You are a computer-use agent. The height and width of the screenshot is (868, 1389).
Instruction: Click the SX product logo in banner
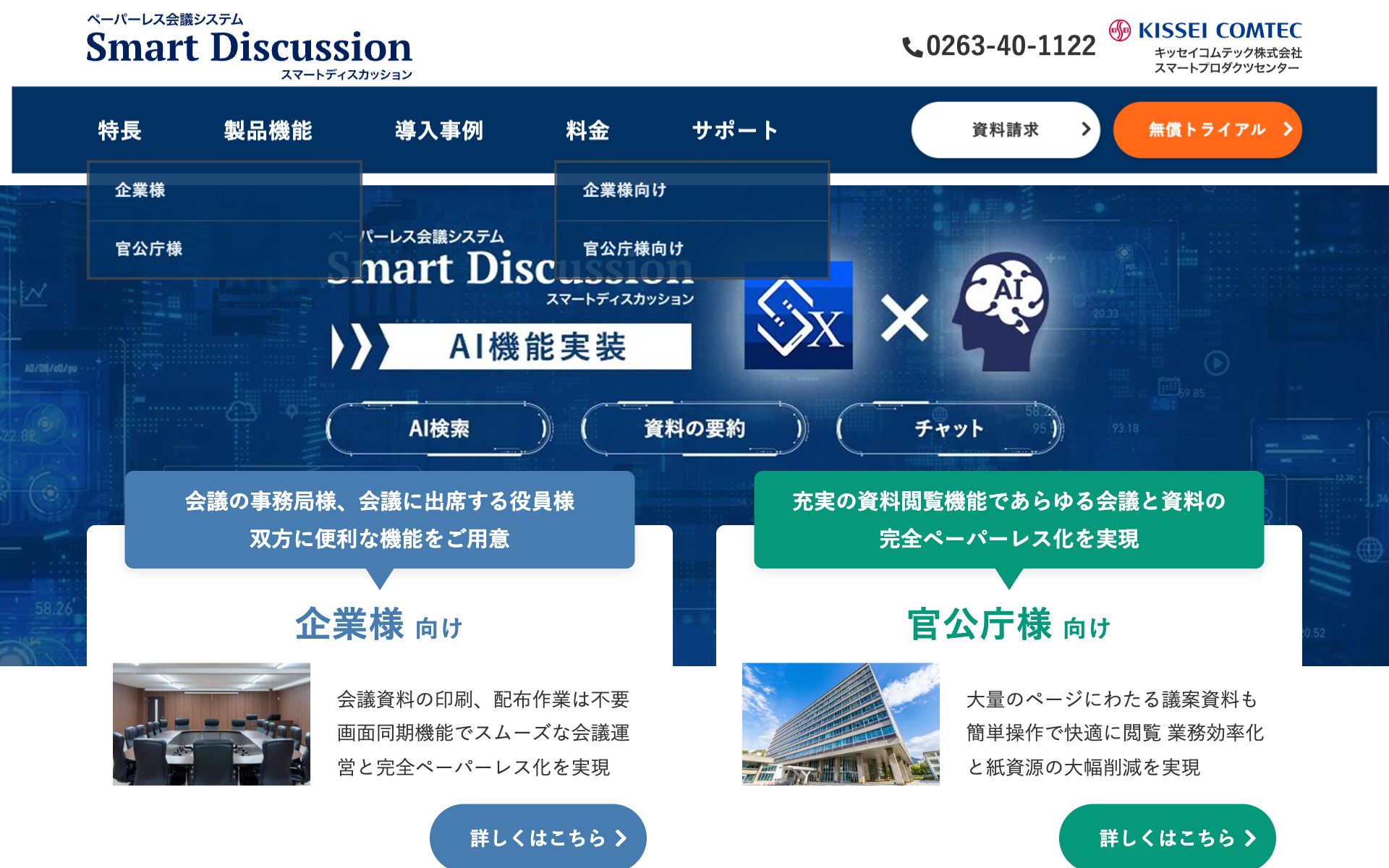[x=799, y=315]
